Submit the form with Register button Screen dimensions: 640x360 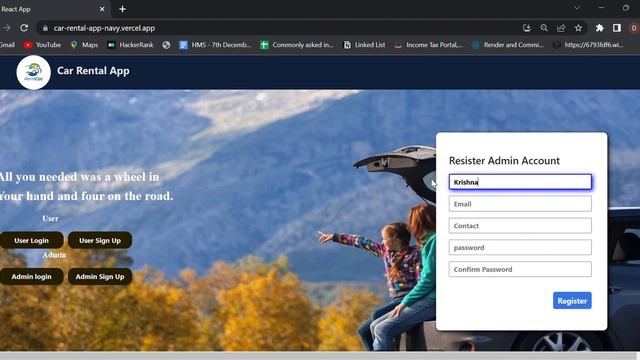[572, 300]
